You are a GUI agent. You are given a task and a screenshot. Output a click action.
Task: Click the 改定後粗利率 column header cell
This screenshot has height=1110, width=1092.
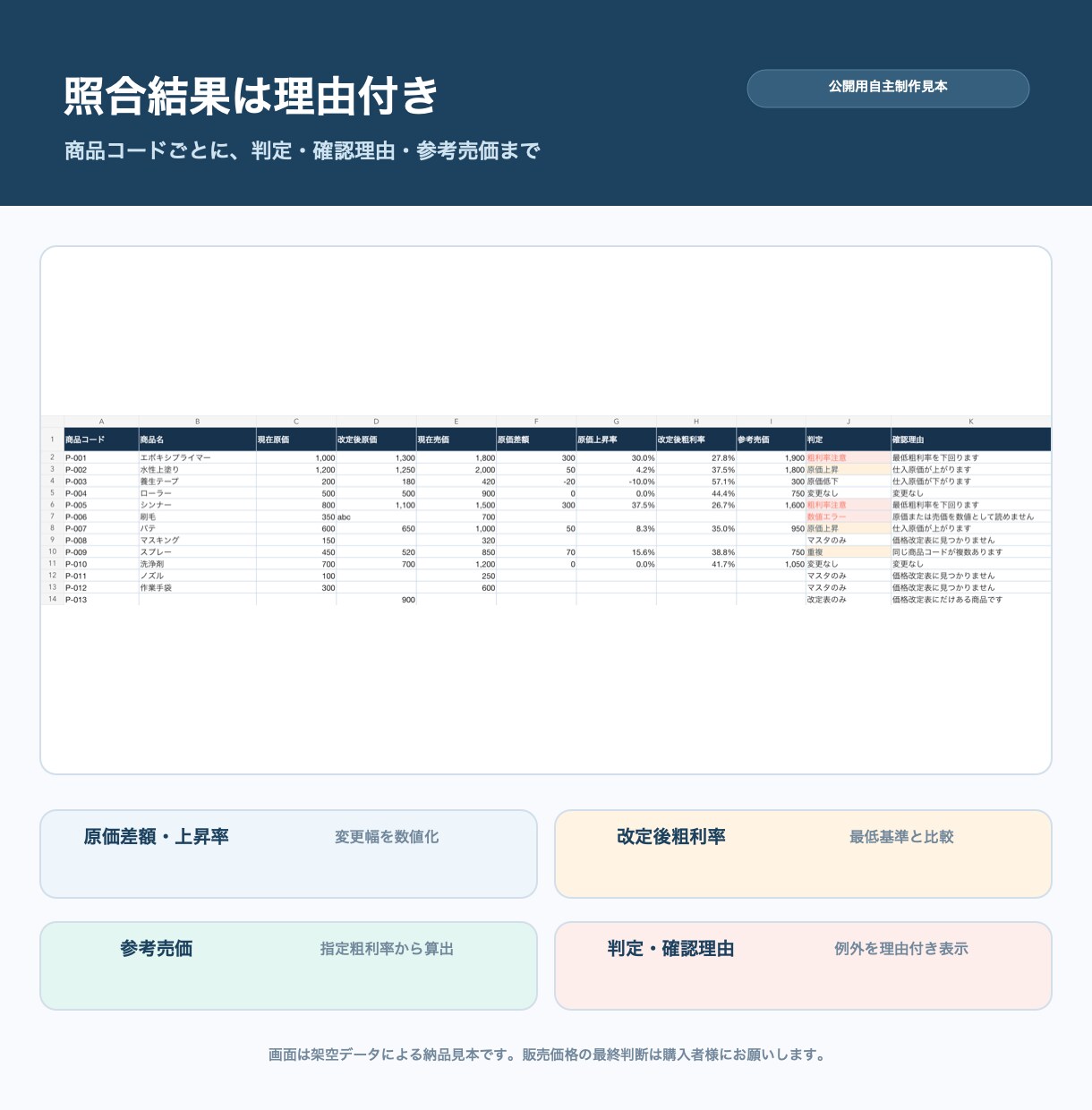tap(696, 440)
